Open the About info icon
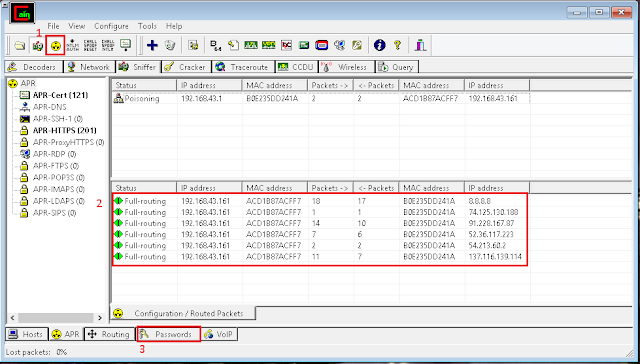 coord(380,45)
